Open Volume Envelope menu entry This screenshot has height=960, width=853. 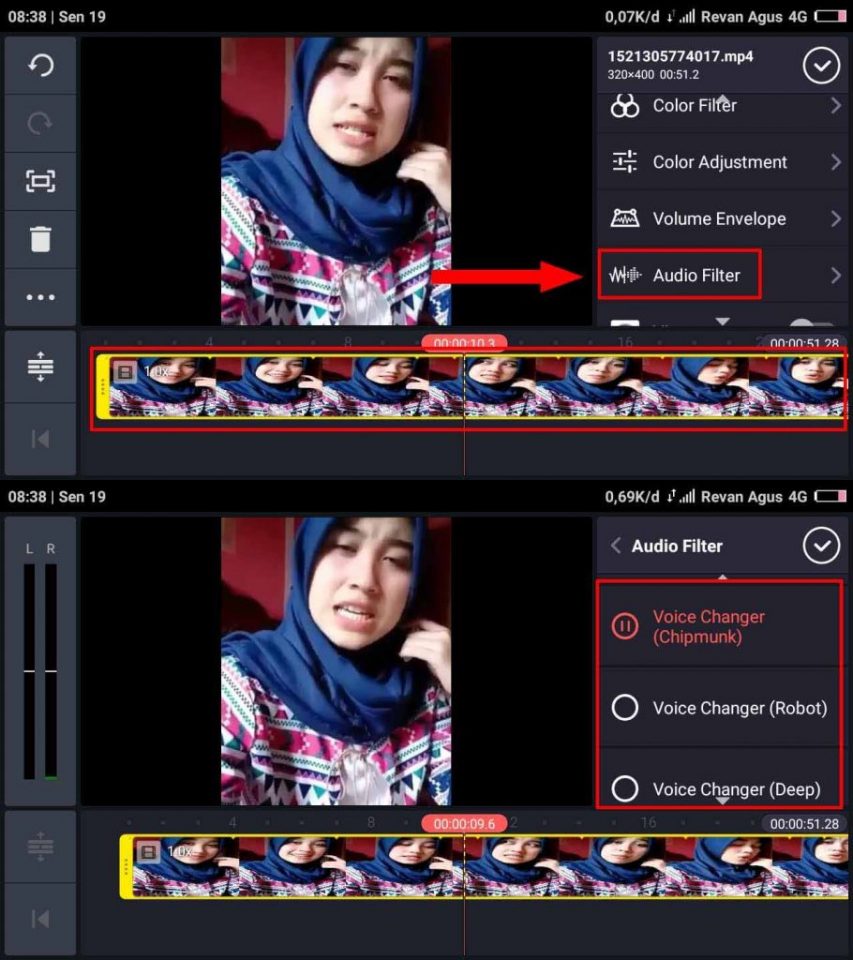coord(725,219)
